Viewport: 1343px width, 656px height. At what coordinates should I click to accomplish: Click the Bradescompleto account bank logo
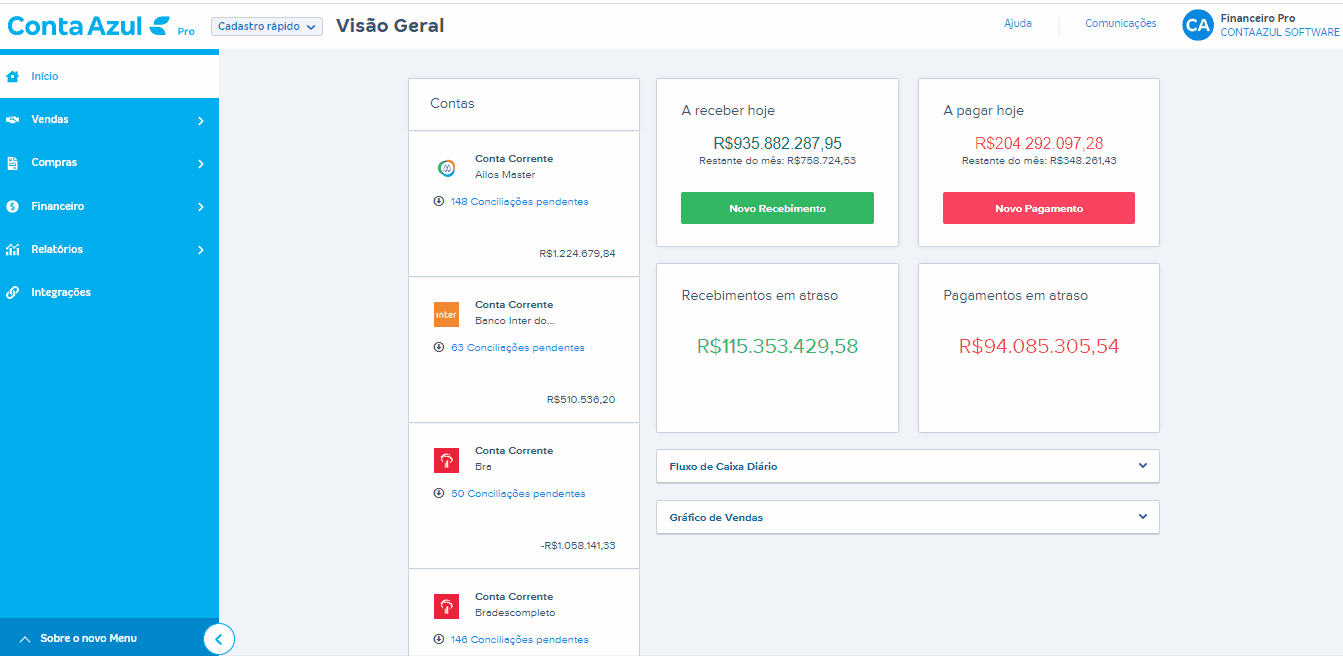click(446, 606)
